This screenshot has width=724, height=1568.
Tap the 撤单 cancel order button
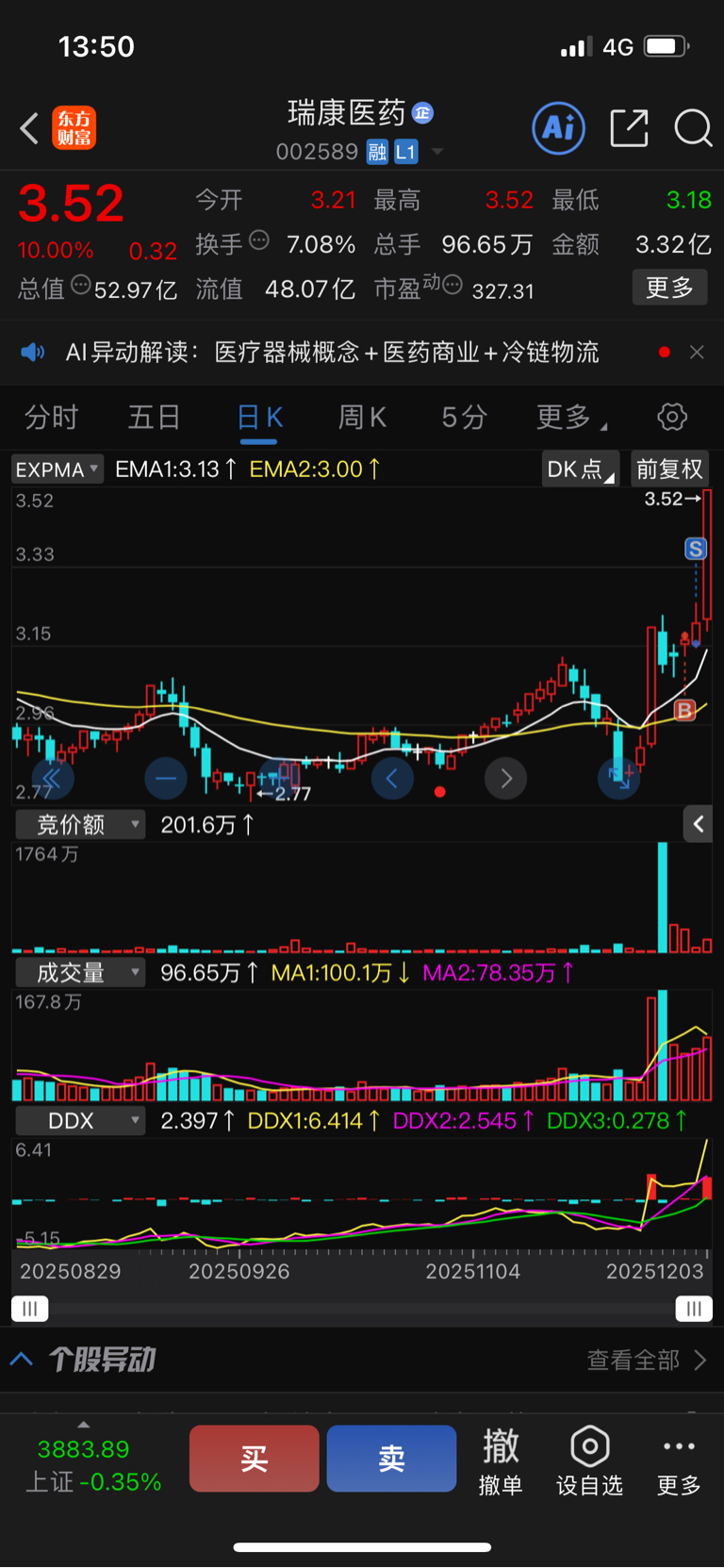coord(501,1461)
